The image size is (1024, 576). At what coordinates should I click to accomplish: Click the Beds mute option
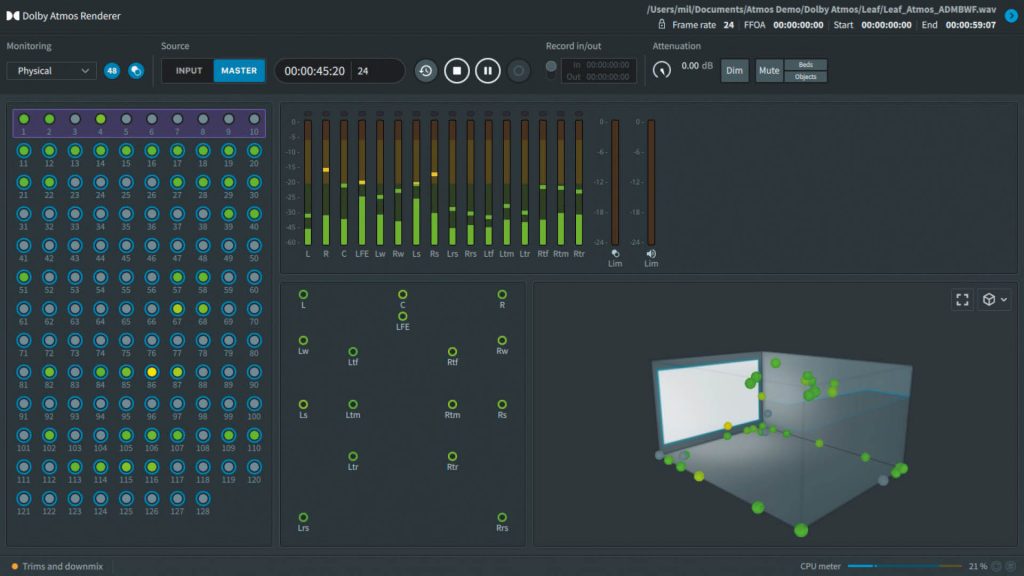(806, 65)
